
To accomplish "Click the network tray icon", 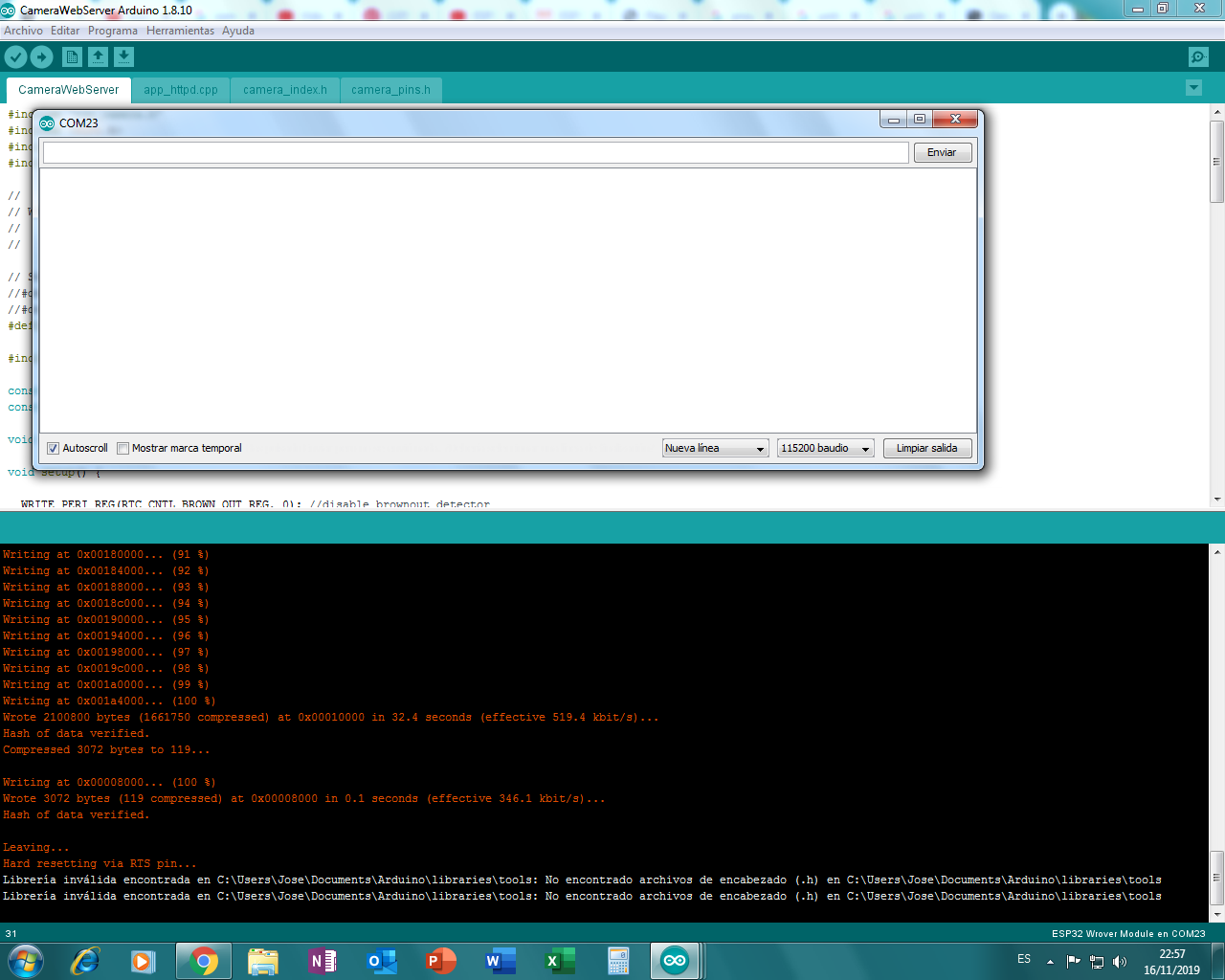I will point(1097,962).
